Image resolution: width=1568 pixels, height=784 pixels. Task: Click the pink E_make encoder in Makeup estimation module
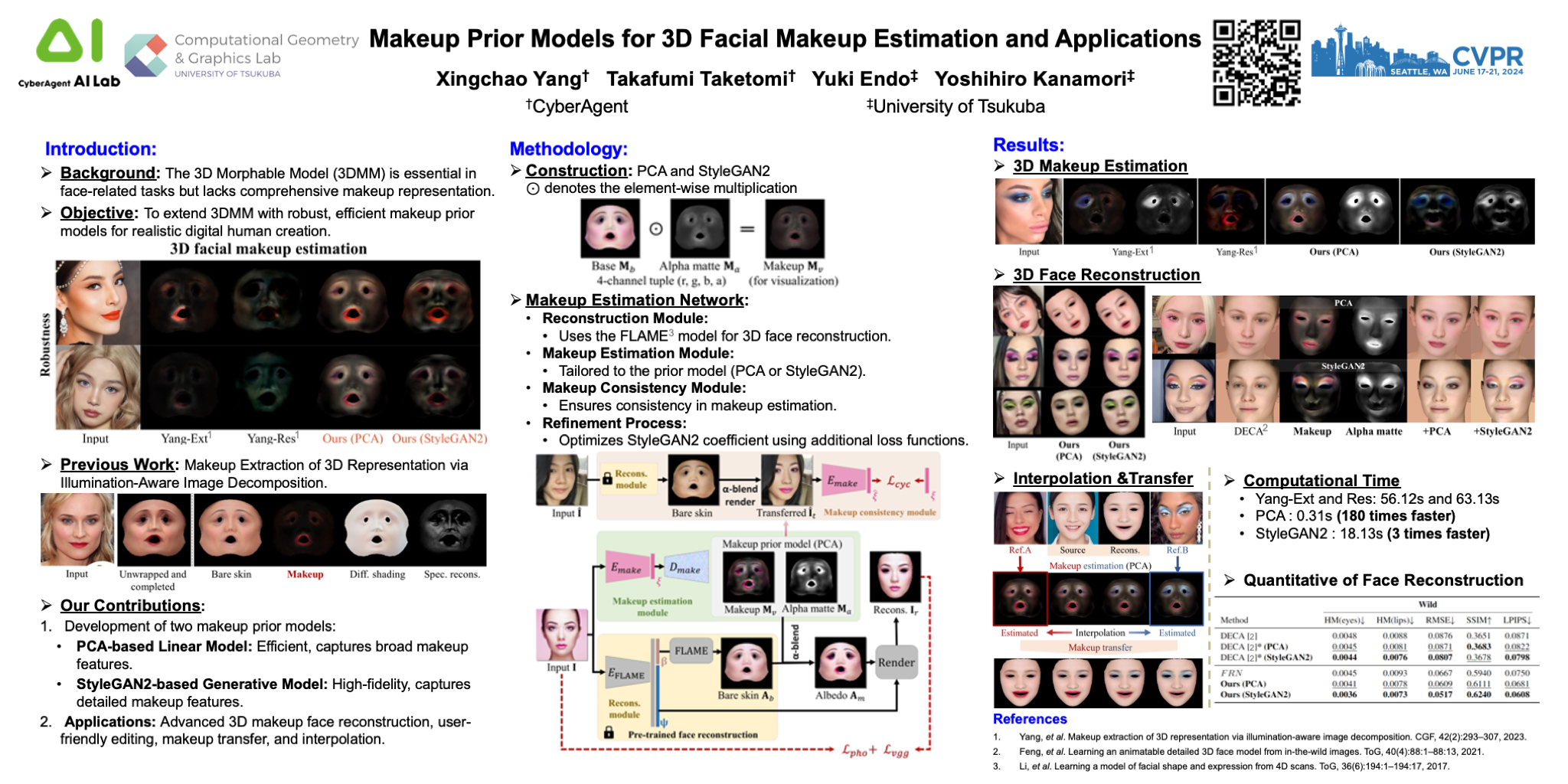click(628, 569)
